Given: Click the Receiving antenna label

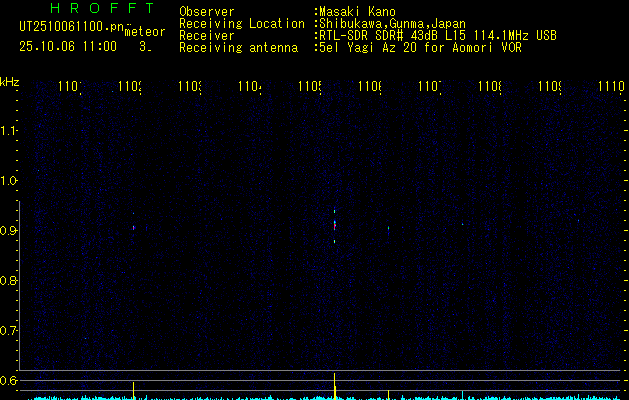Looking at the screenshot, I should click(238, 48).
